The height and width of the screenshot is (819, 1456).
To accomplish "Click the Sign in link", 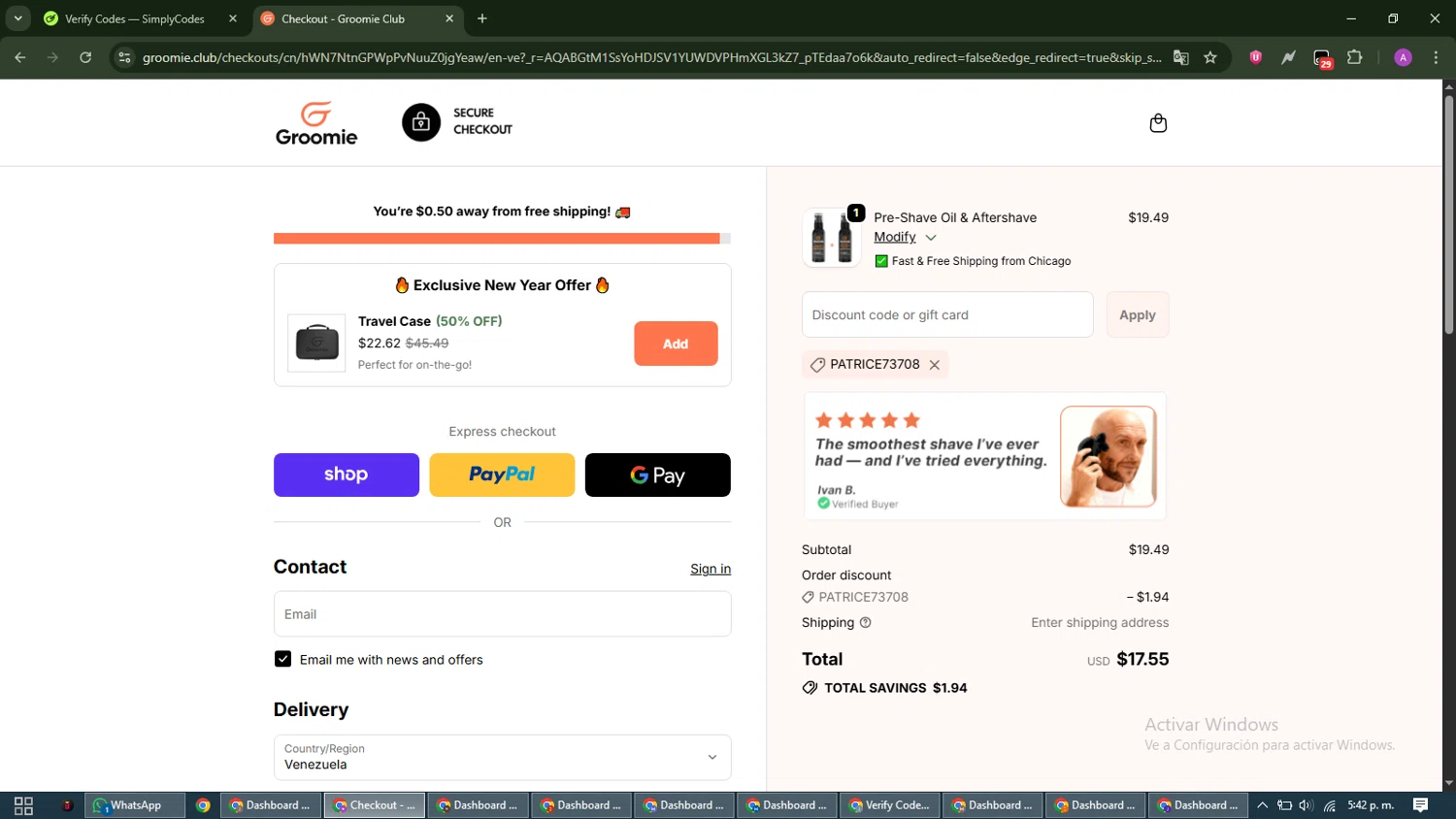I will (x=711, y=569).
